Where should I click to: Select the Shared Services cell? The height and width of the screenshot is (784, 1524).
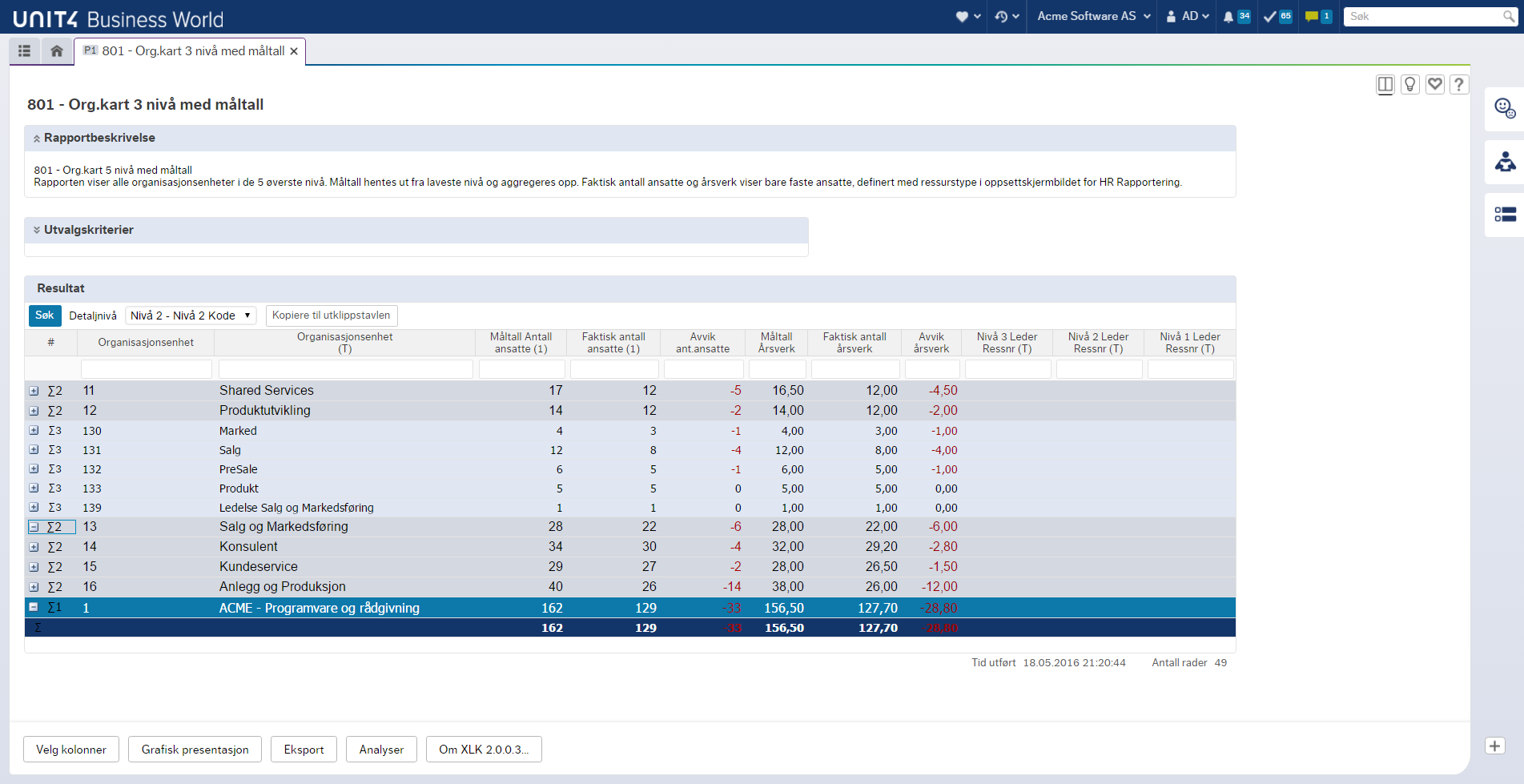point(267,391)
